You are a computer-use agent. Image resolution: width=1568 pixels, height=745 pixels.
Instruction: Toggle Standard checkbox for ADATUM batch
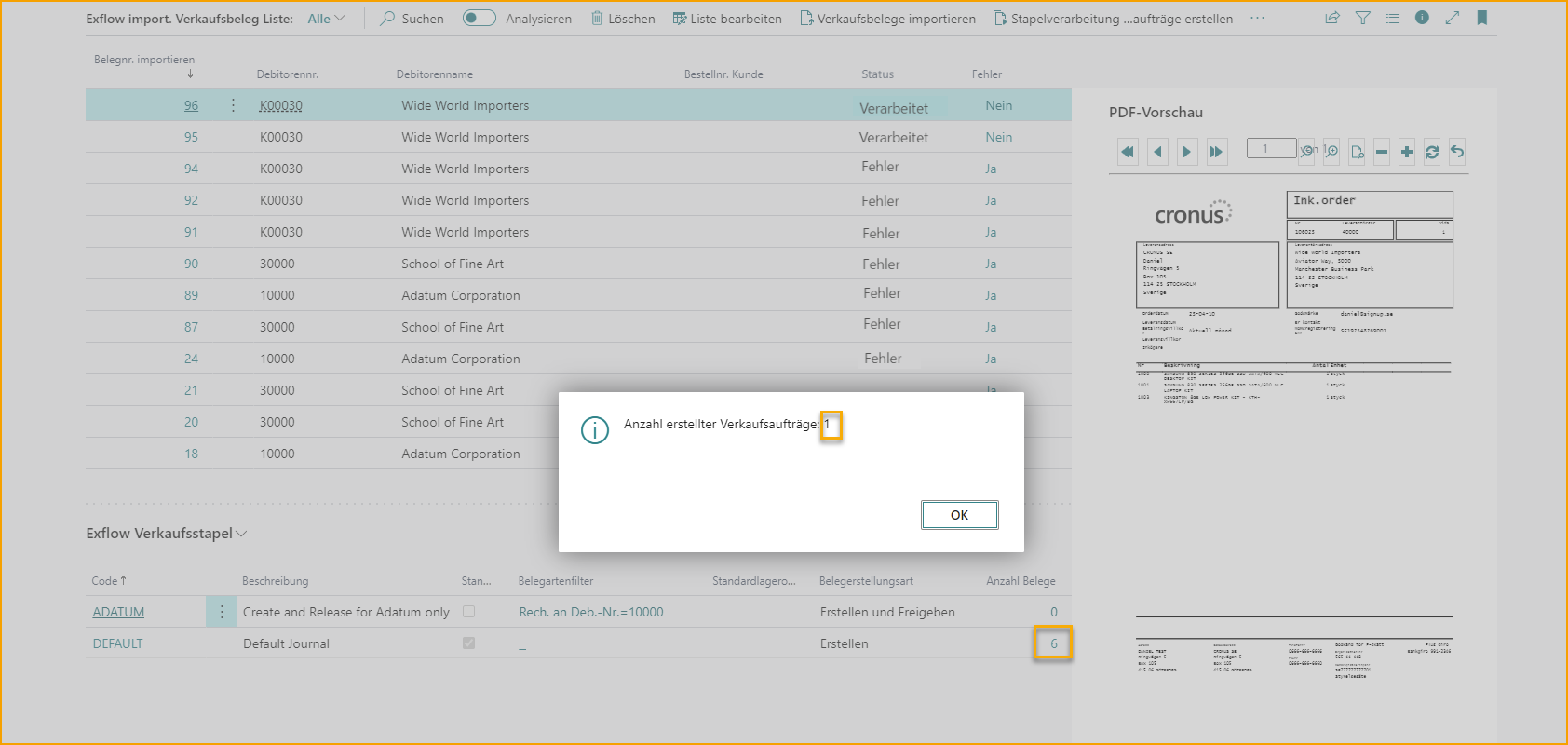click(469, 612)
